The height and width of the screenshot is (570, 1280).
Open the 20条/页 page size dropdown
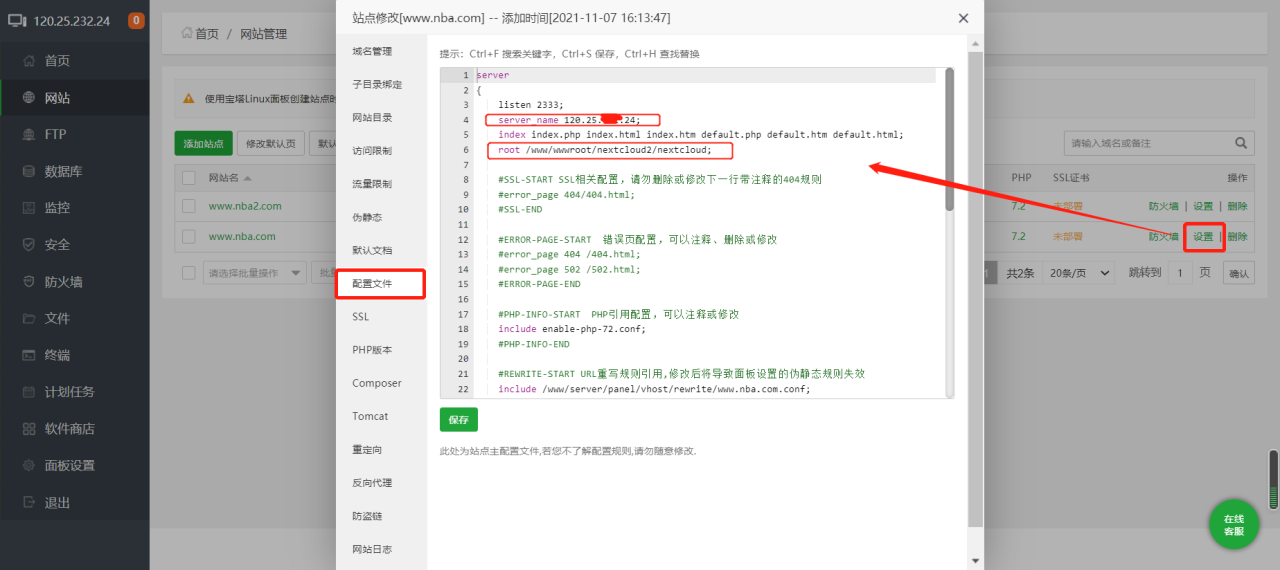(x=1079, y=272)
